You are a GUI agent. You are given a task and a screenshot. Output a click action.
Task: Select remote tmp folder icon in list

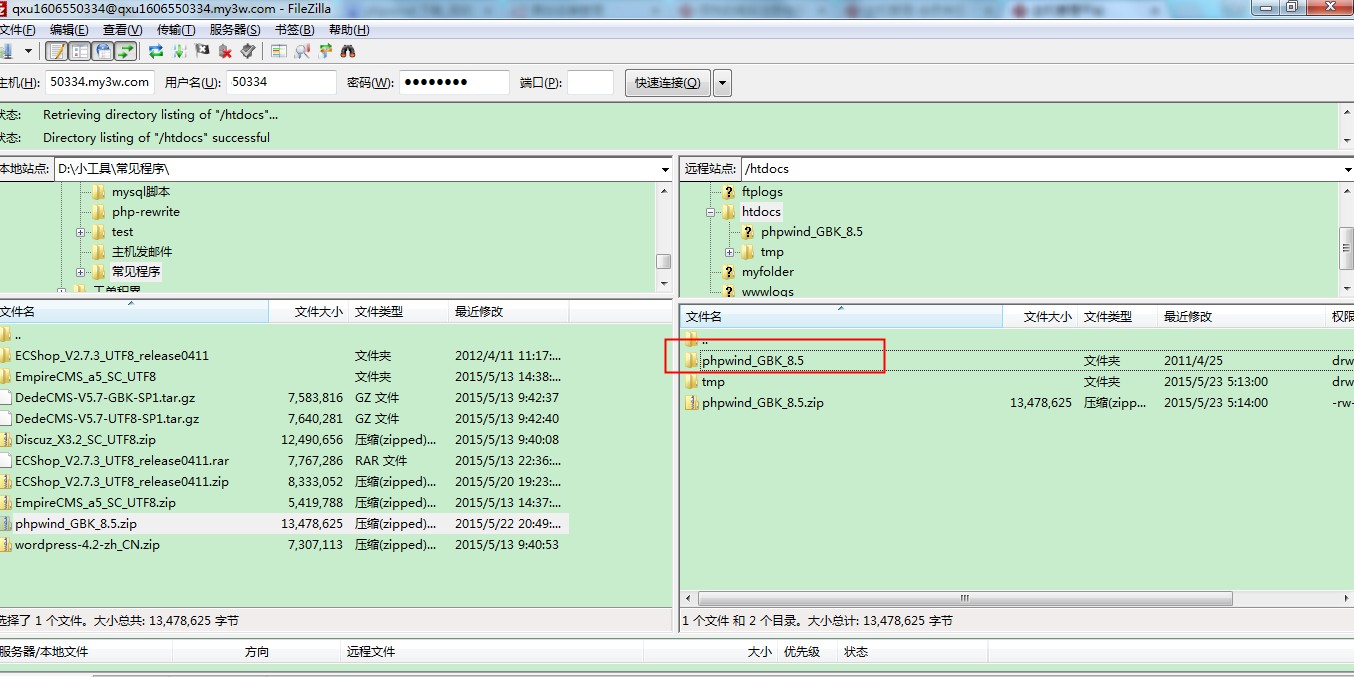(692, 382)
